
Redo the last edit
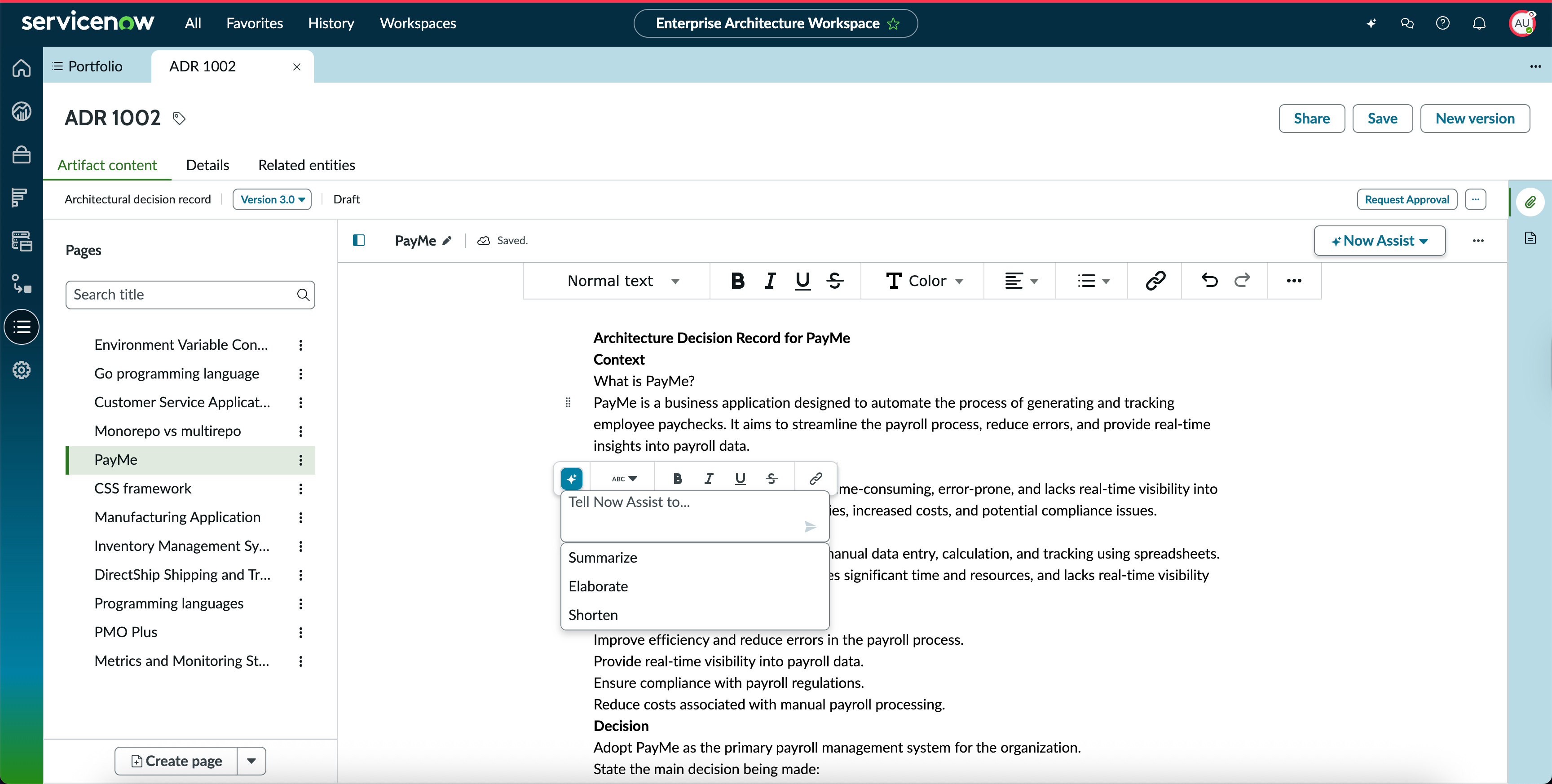(1242, 281)
